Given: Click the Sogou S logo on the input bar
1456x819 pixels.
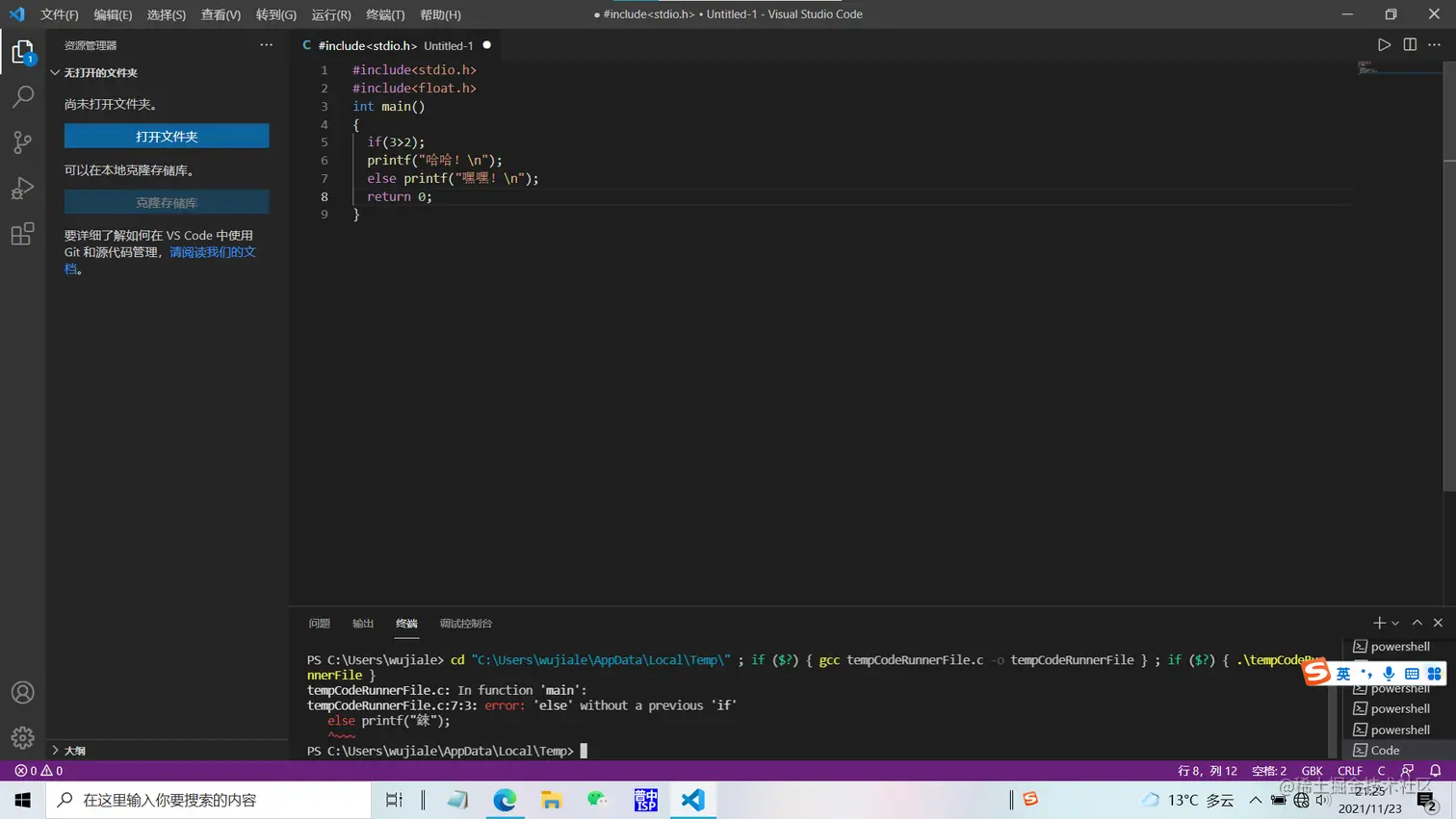Looking at the screenshot, I should click(x=1316, y=672).
